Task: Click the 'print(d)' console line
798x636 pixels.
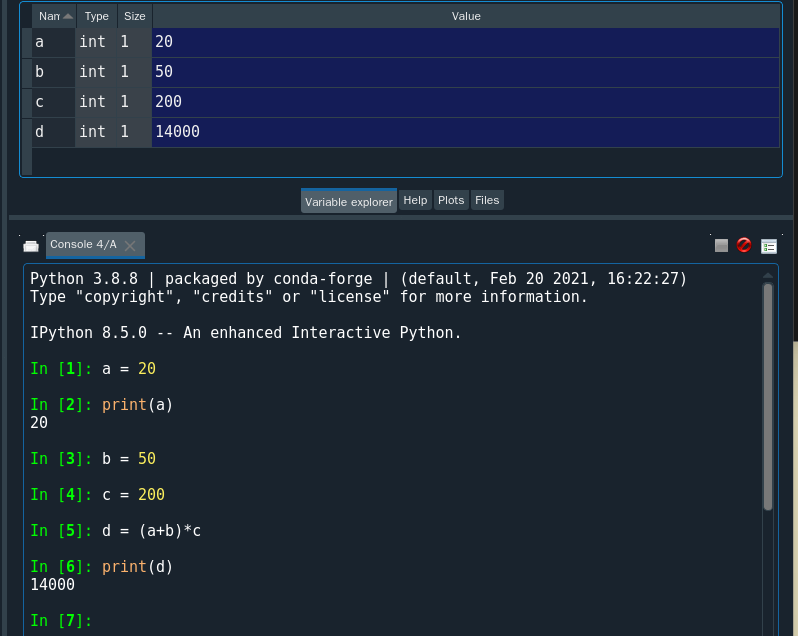Action: pyautogui.click(x=102, y=567)
